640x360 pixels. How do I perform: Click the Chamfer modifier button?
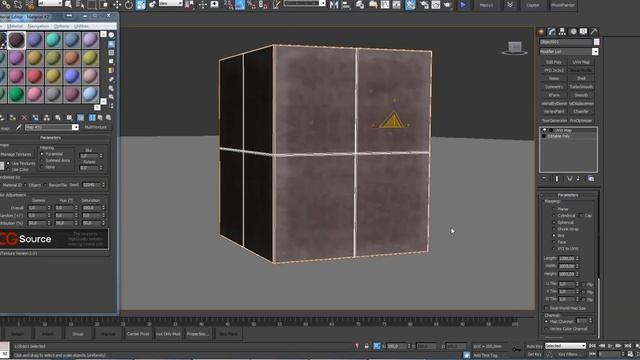(581, 111)
